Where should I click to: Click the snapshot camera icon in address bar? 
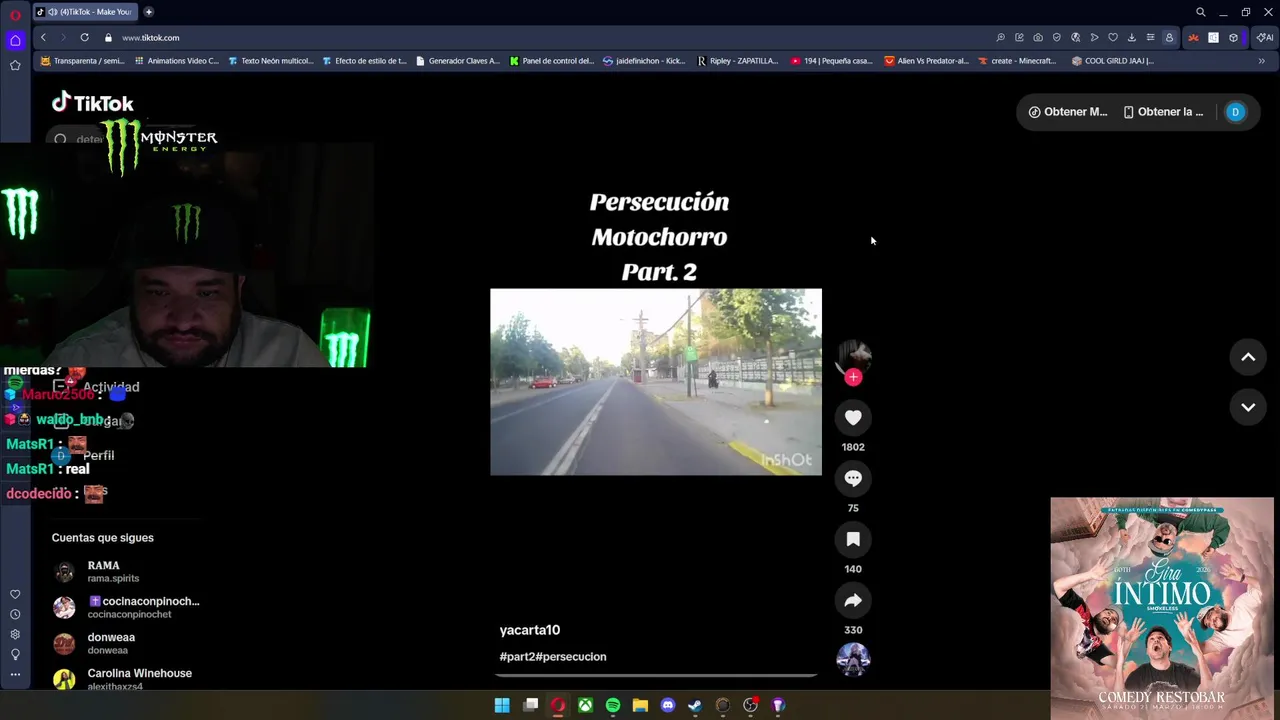pyautogui.click(x=1038, y=38)
